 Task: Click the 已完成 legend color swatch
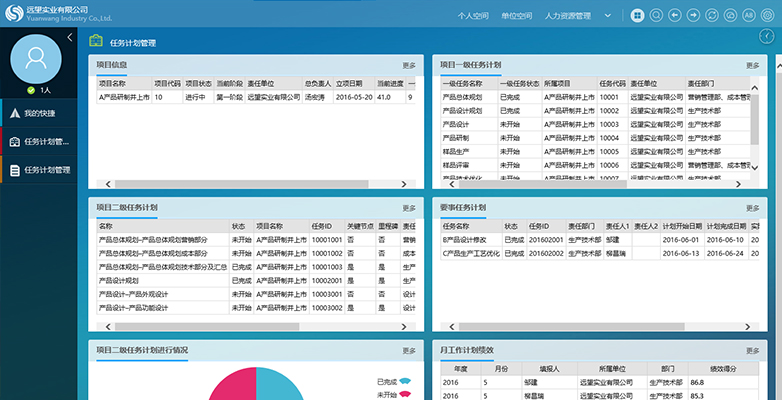[407, 381]
